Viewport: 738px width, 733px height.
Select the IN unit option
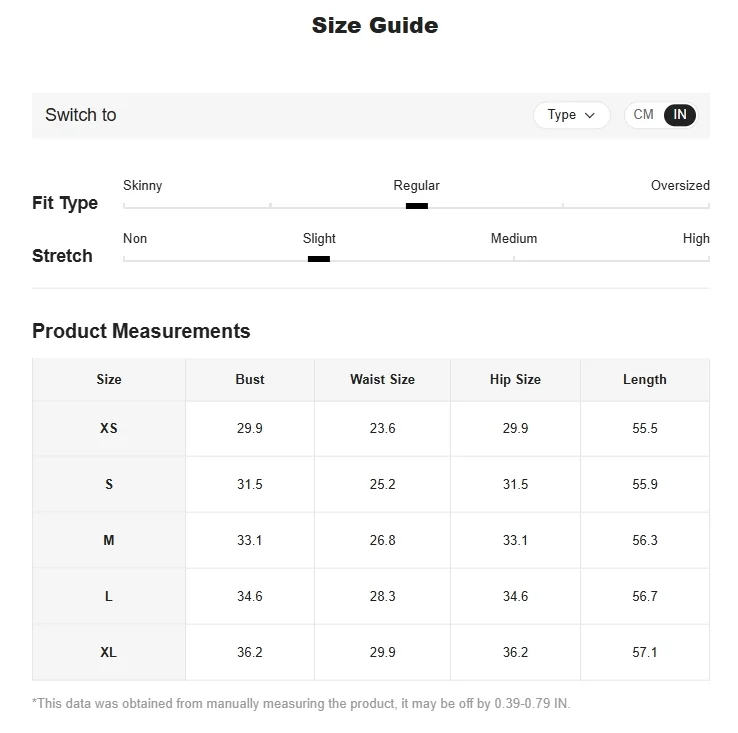tap(680, 115)
